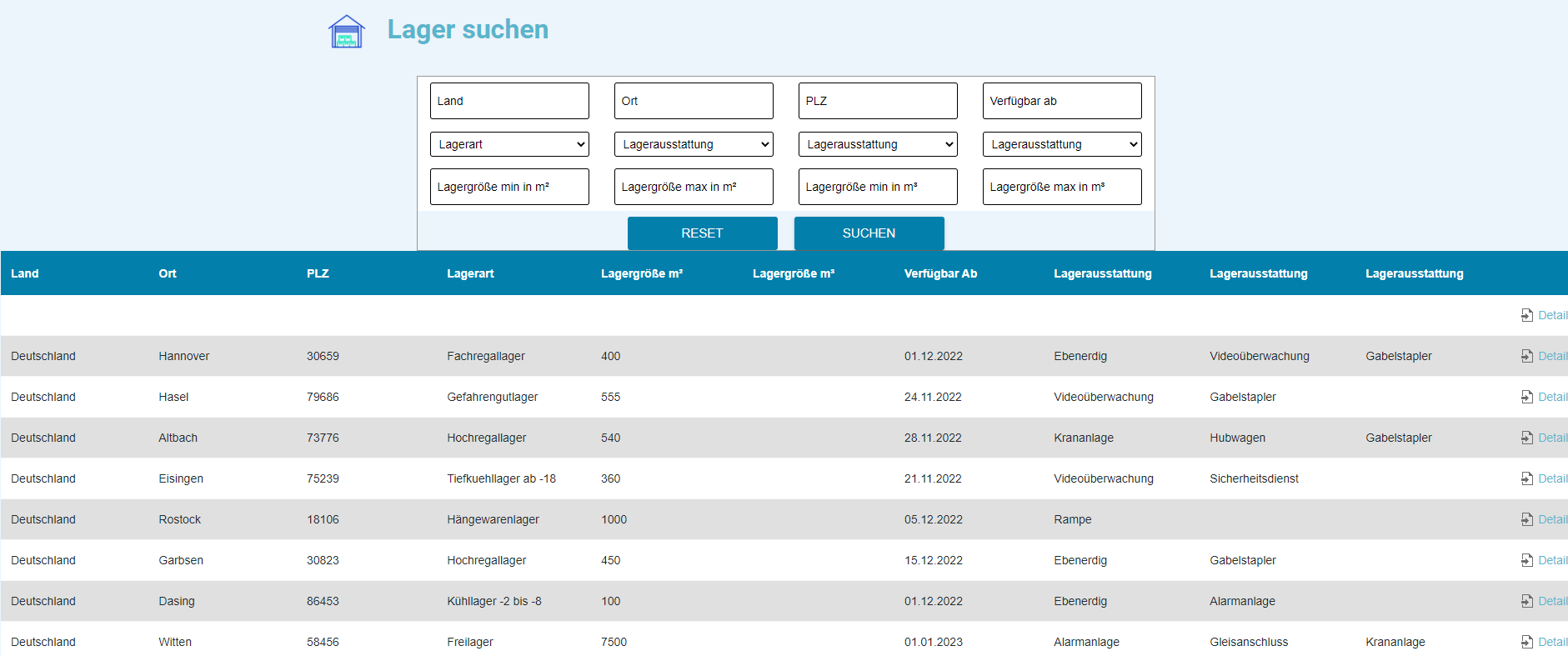
Task: Select the Hängewarenlager cell
Action: coord(493,519)
